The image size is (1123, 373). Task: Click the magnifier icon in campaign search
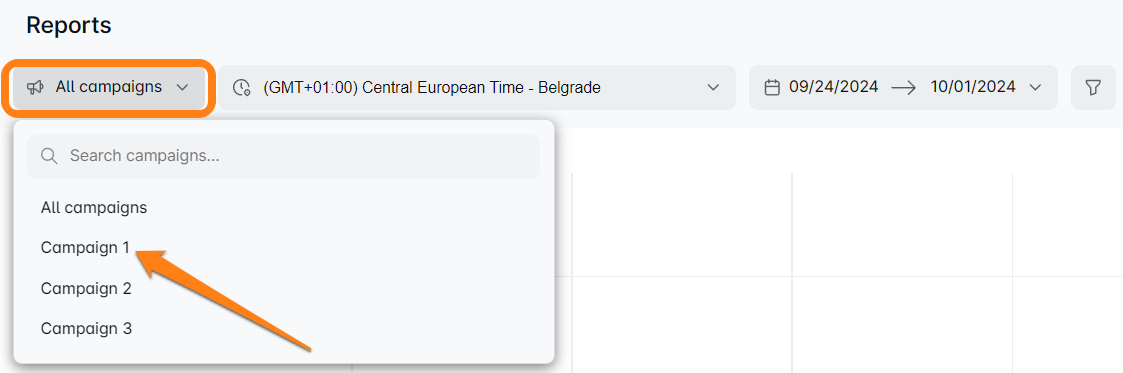(49, 156)
